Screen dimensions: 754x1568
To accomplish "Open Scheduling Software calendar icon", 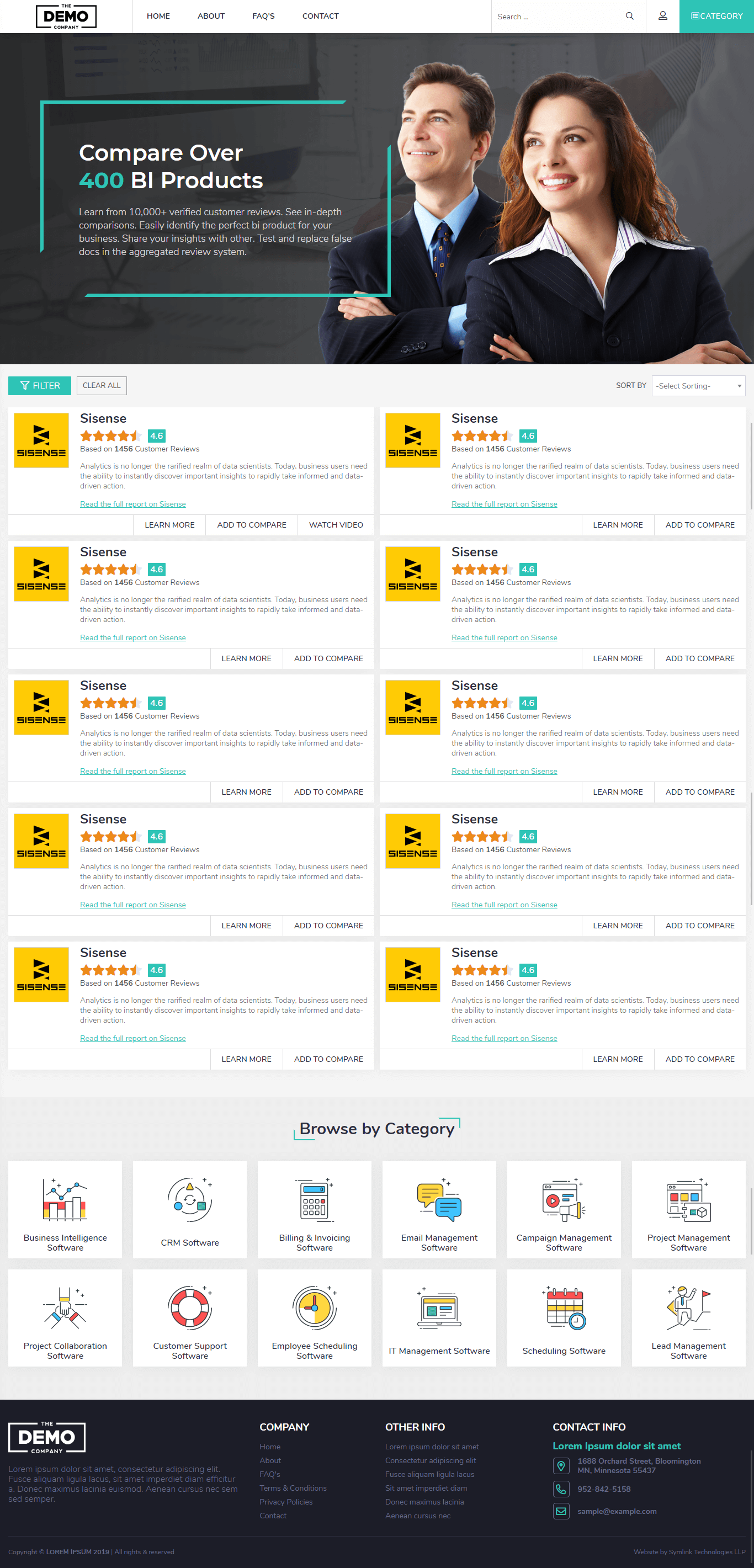I will click(x=564, y=1307).
